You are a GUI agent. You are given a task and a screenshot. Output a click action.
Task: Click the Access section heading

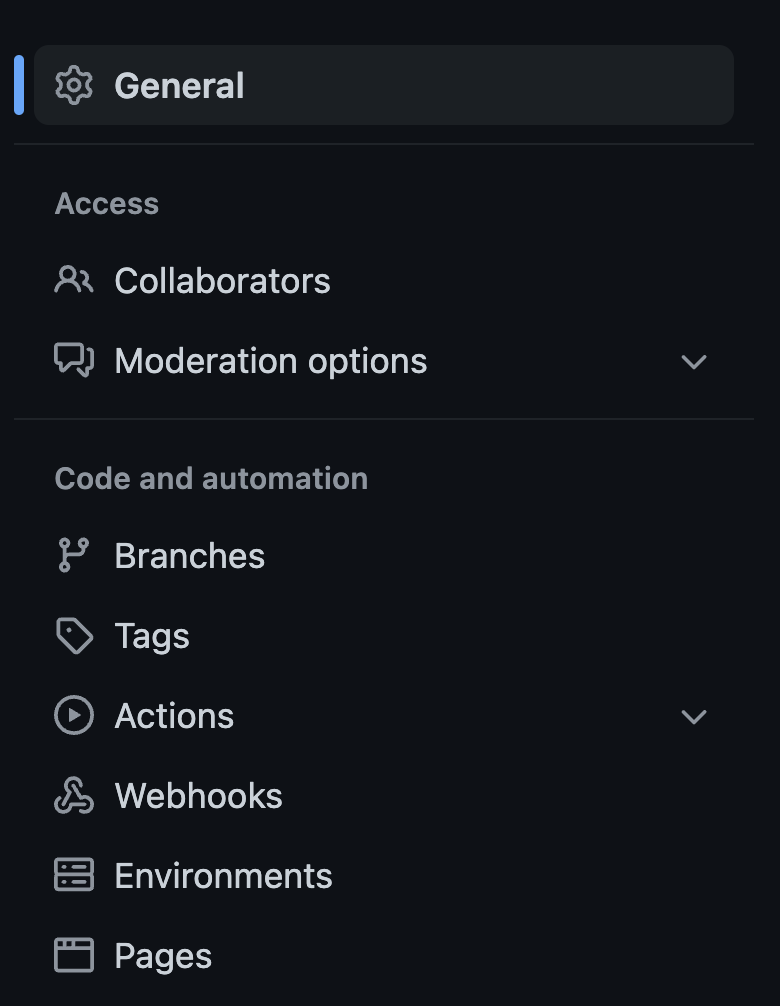pyautogui.click(x=106, y=203)
